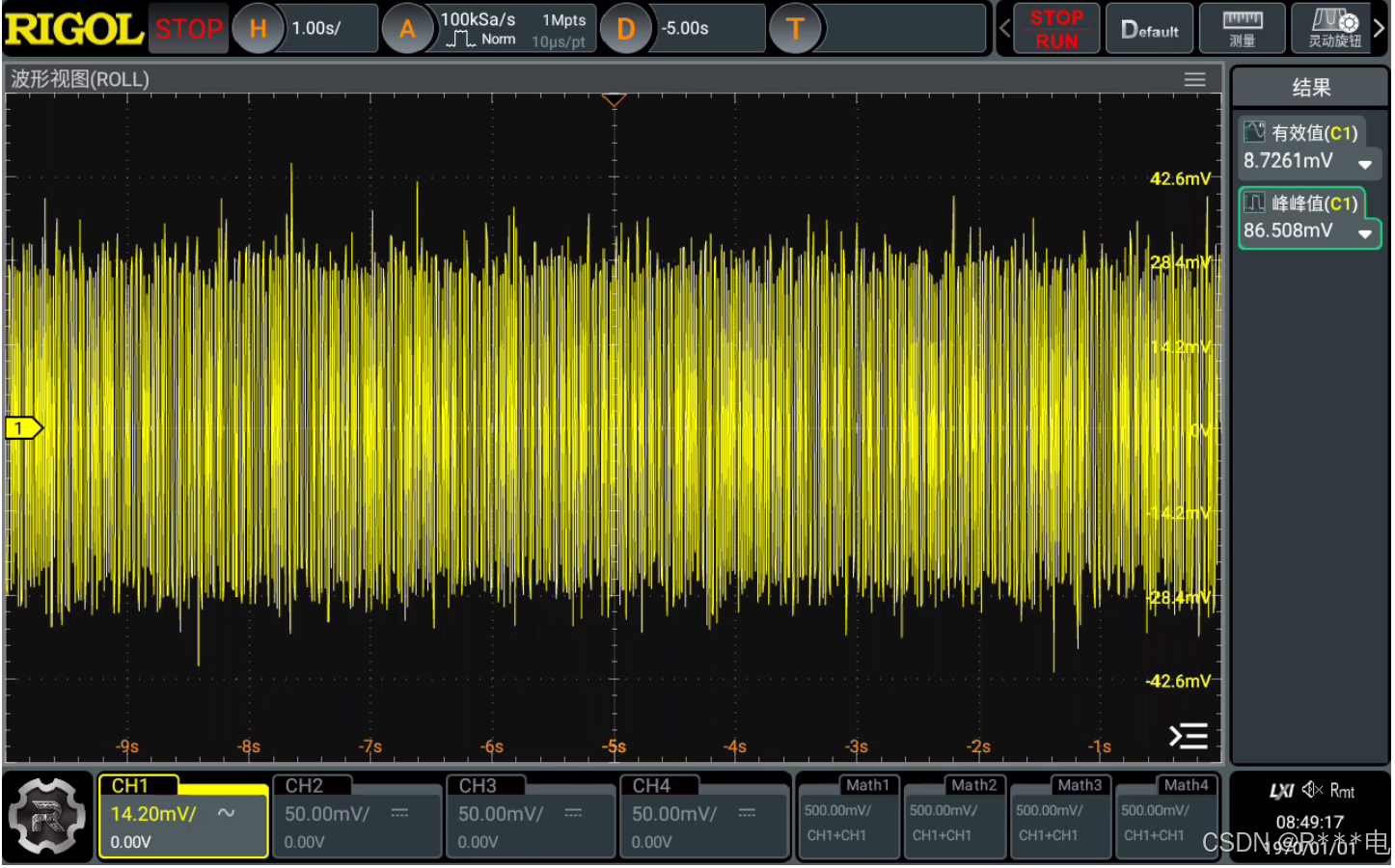The image size is (1395, 868).
Task: Click the 10µs/pt resolution text
Action: [559, 42]
